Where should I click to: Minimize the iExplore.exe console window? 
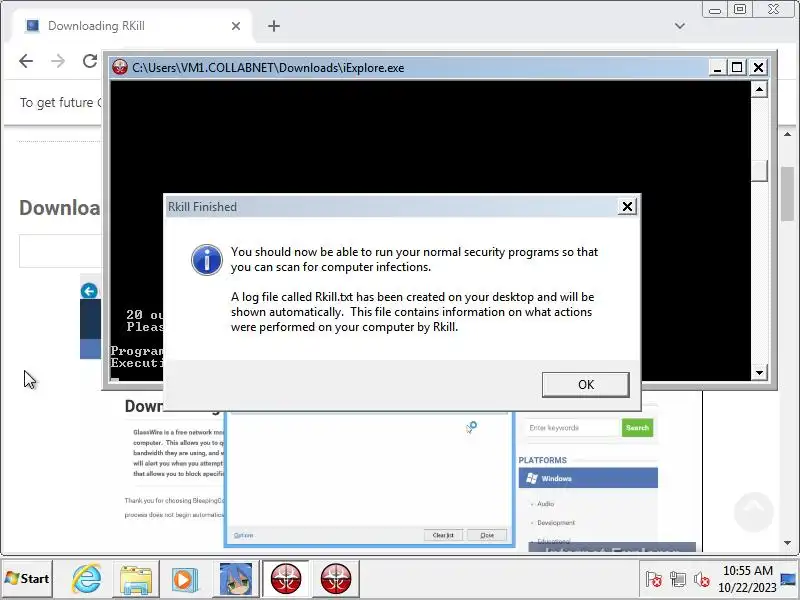(717, 67)
